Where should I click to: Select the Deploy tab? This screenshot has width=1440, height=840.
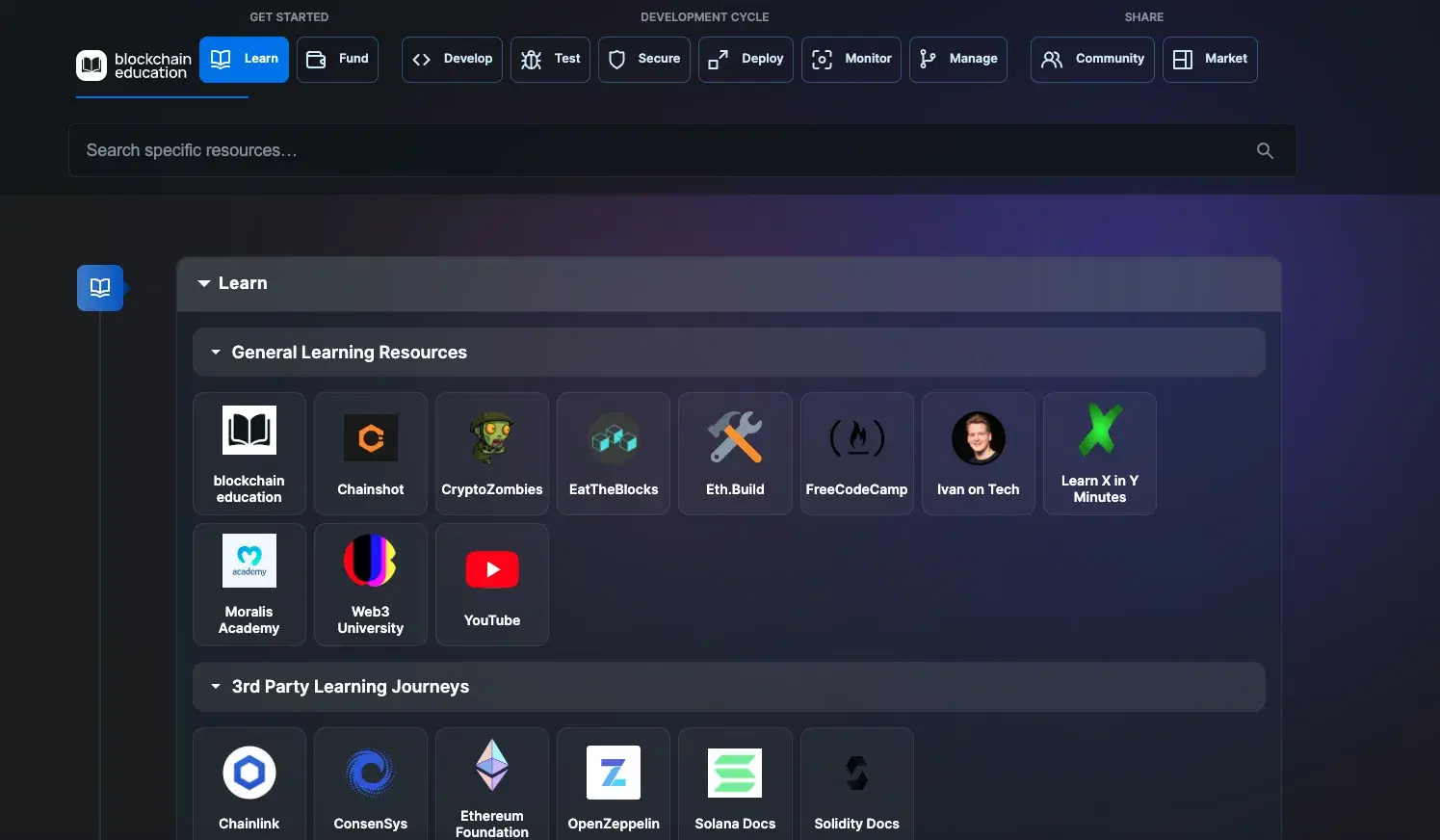pyautogui.click(x=746, y=59)
